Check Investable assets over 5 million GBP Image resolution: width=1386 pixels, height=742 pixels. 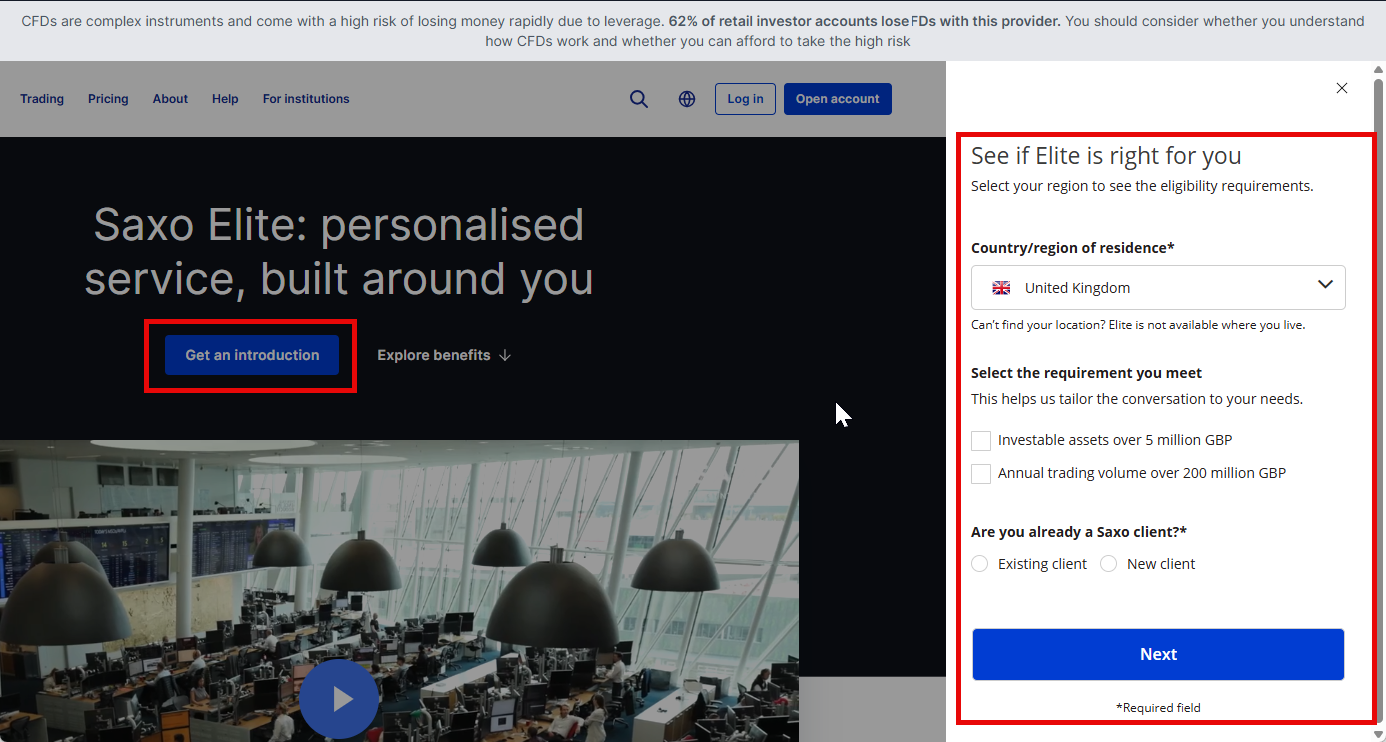pyautogui.click(x=981, y=441)
